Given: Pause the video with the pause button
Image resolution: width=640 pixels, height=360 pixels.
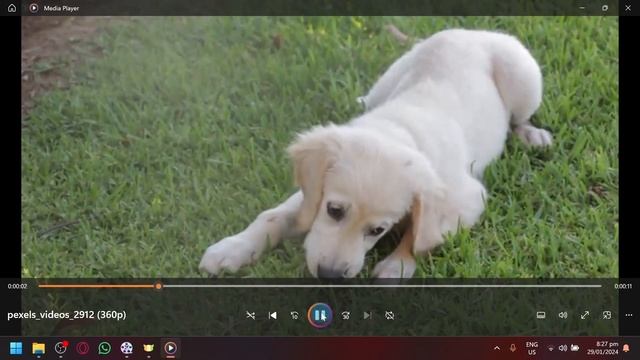Looking at the screenshot, I should pyautogui.click(x=320, y=315).
